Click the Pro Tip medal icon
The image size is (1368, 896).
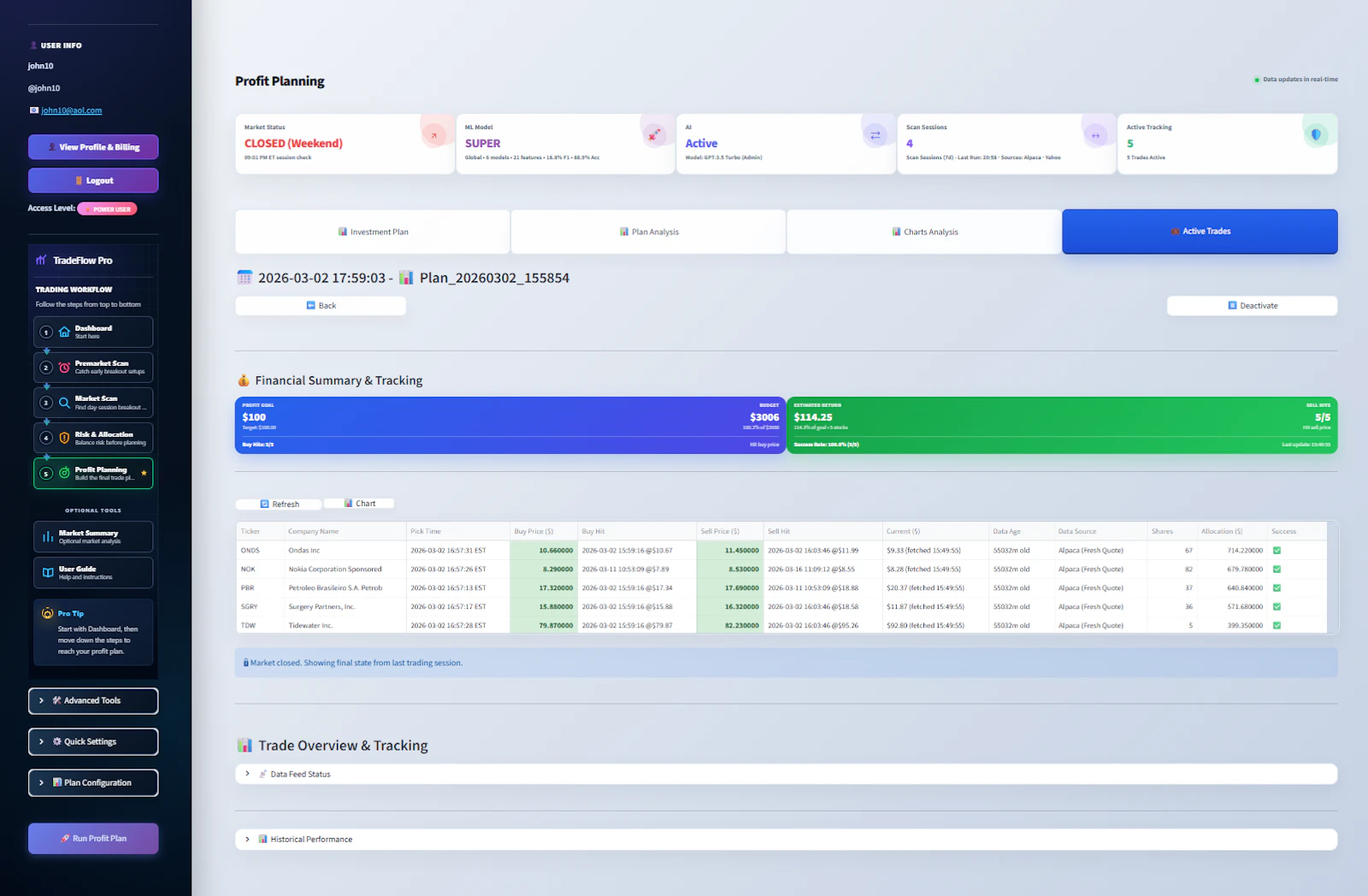(x=48, y=613)
